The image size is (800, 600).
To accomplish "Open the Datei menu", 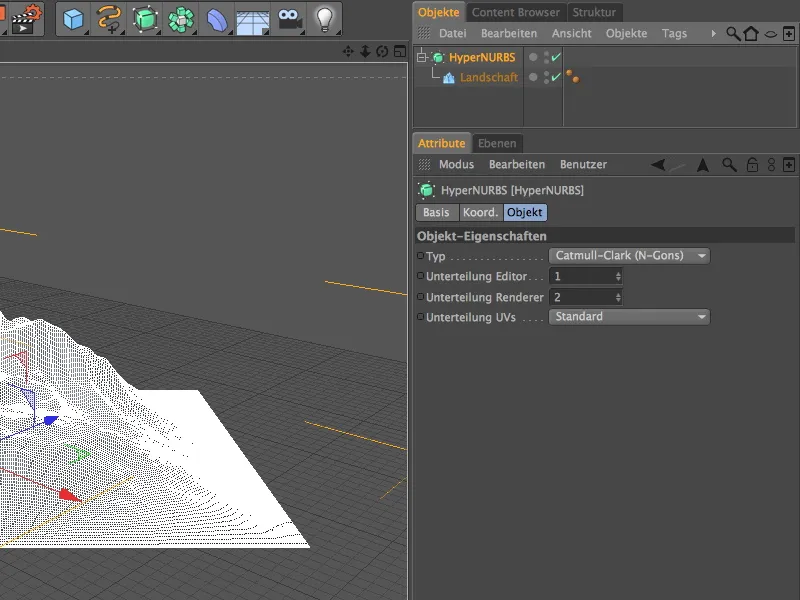I will pos(453,34).
